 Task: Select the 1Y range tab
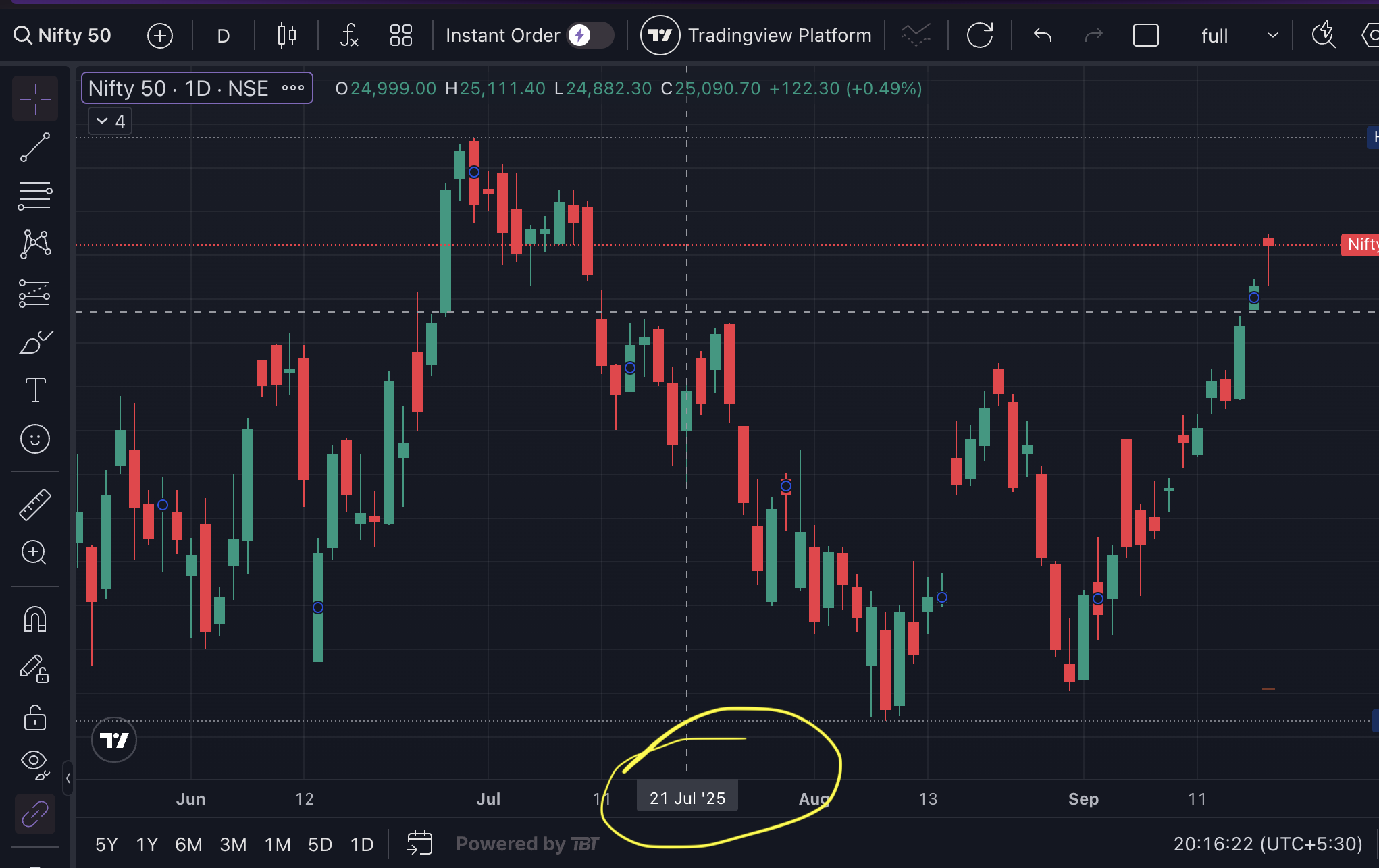[147, 844]
